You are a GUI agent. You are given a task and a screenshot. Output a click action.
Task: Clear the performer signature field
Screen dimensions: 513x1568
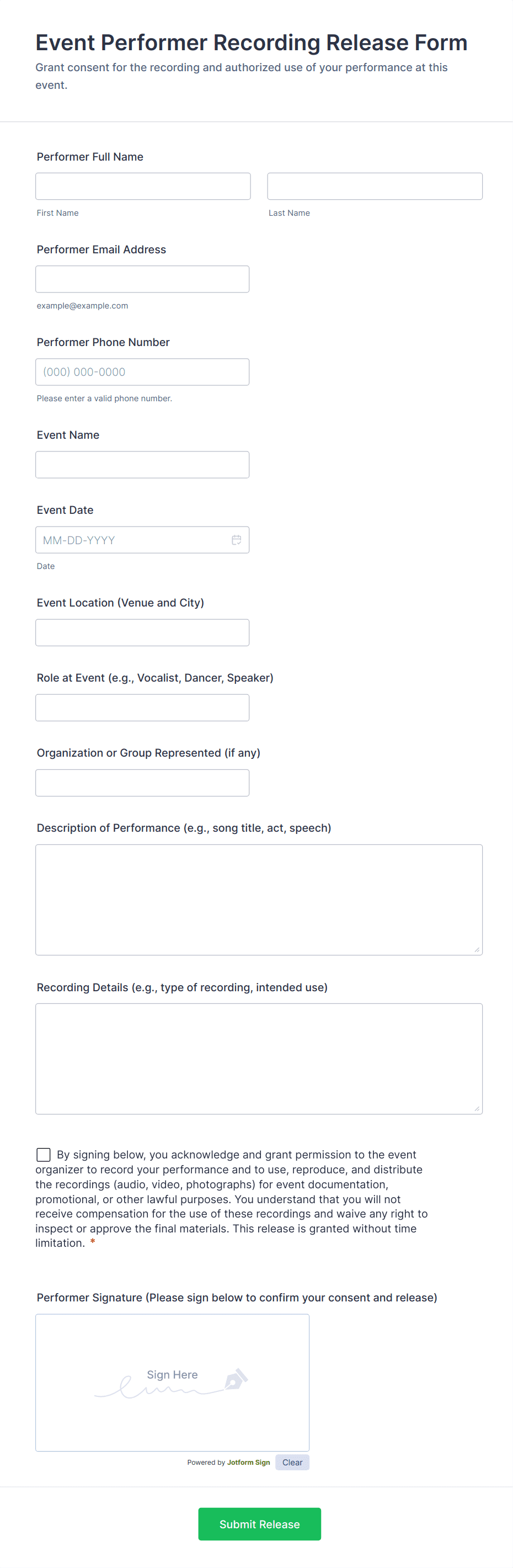point(292,1462)
